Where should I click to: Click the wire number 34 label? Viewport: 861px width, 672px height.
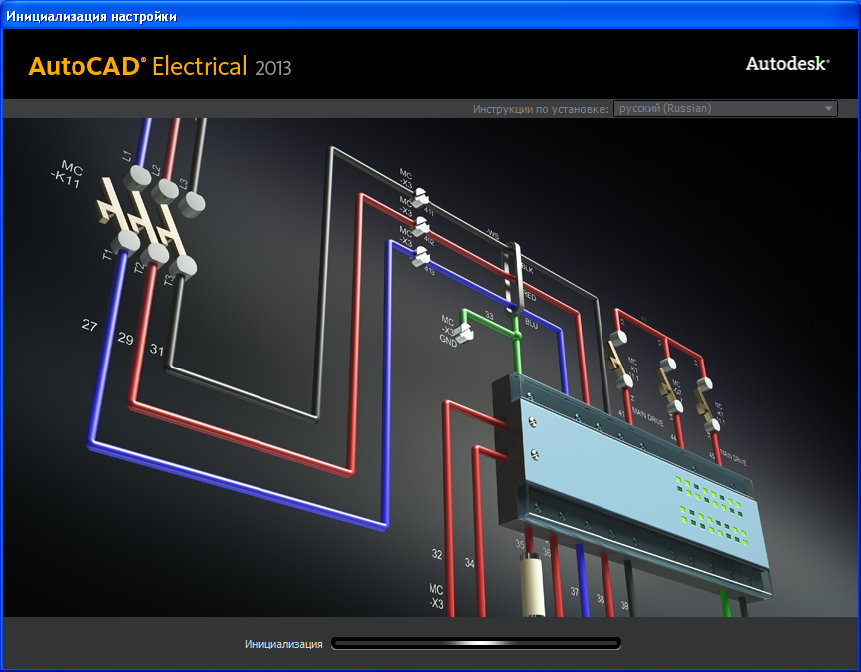click(469, 563)
